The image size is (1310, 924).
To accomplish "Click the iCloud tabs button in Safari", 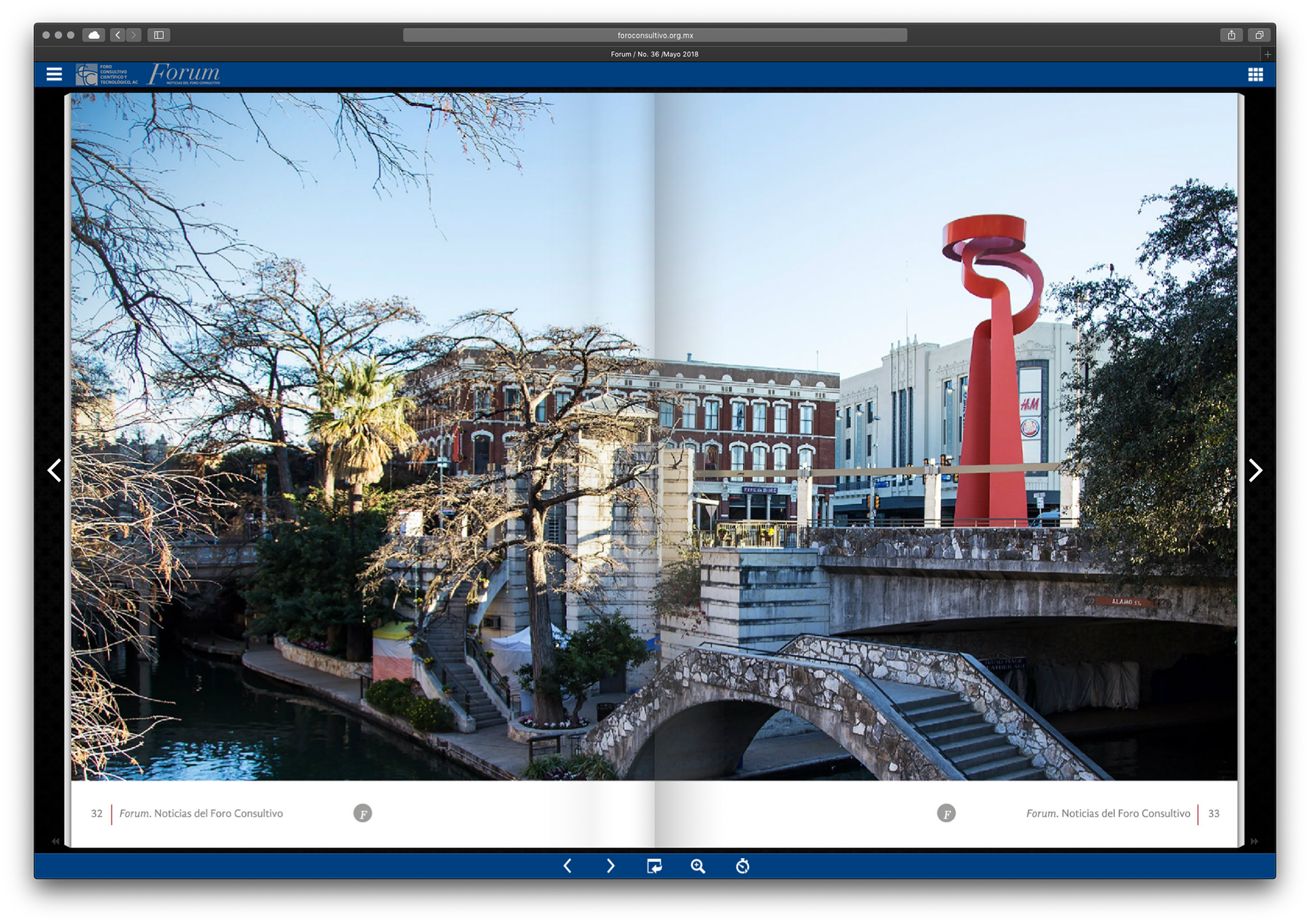I will (93, 35).
